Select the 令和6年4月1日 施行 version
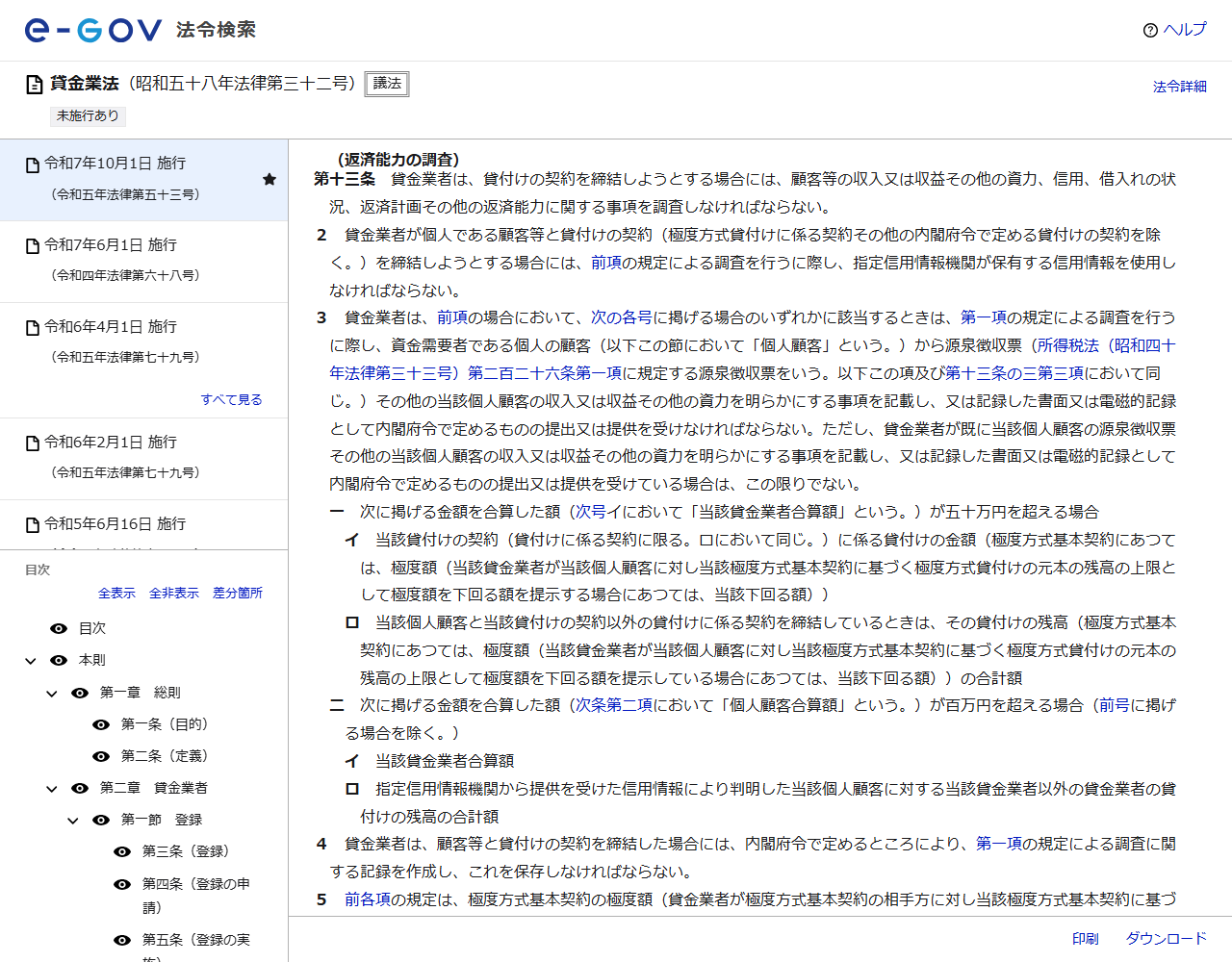The width and height of the screenshot is (1232, 962). pos(143,343)
